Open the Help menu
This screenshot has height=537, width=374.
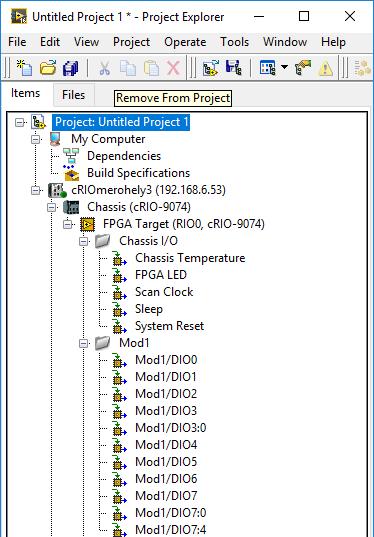[x=333, y=42]
